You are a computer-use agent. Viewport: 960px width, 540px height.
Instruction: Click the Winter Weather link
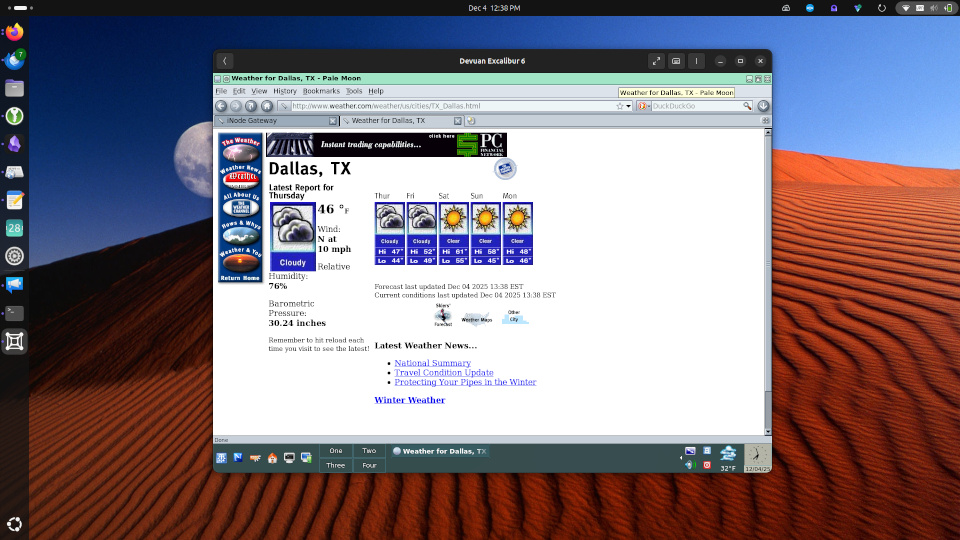pyautogui.click(x=409, y=400)
